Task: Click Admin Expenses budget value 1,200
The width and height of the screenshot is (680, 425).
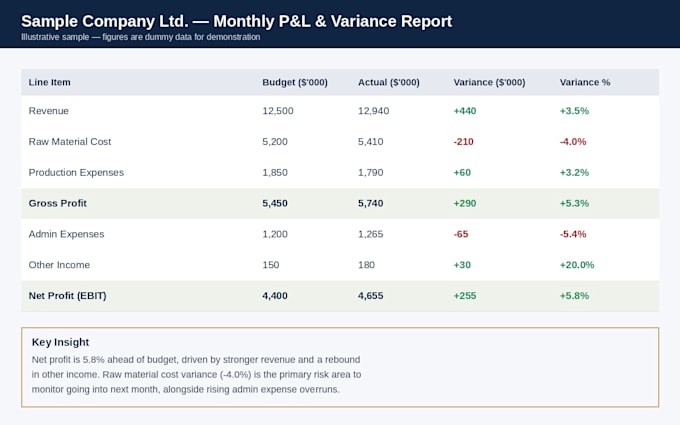Action: (x=275, y=234)
